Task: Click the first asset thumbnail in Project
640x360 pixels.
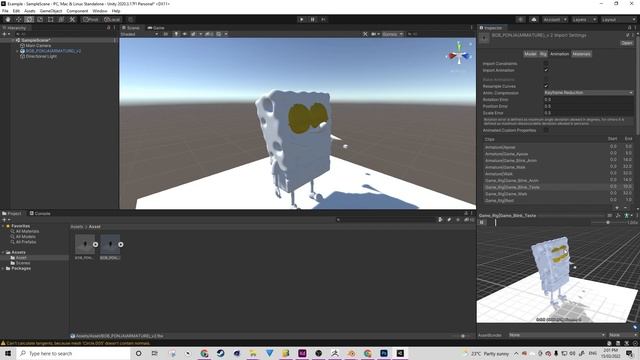Action: (x=85, y=244)
